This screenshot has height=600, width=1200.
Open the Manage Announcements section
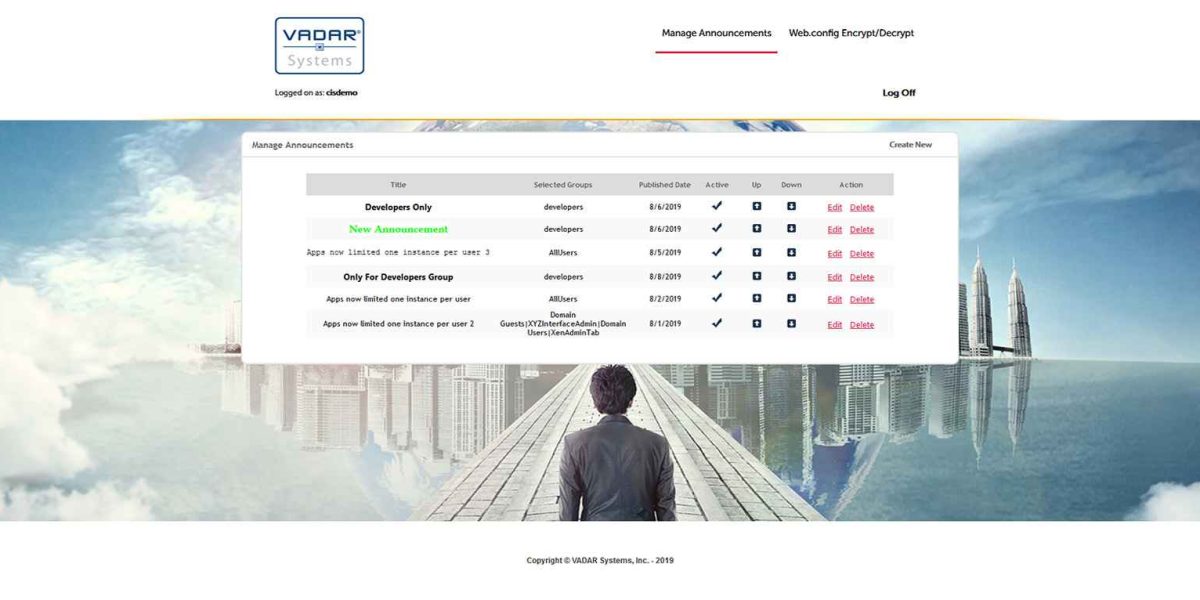click(716, 32)
